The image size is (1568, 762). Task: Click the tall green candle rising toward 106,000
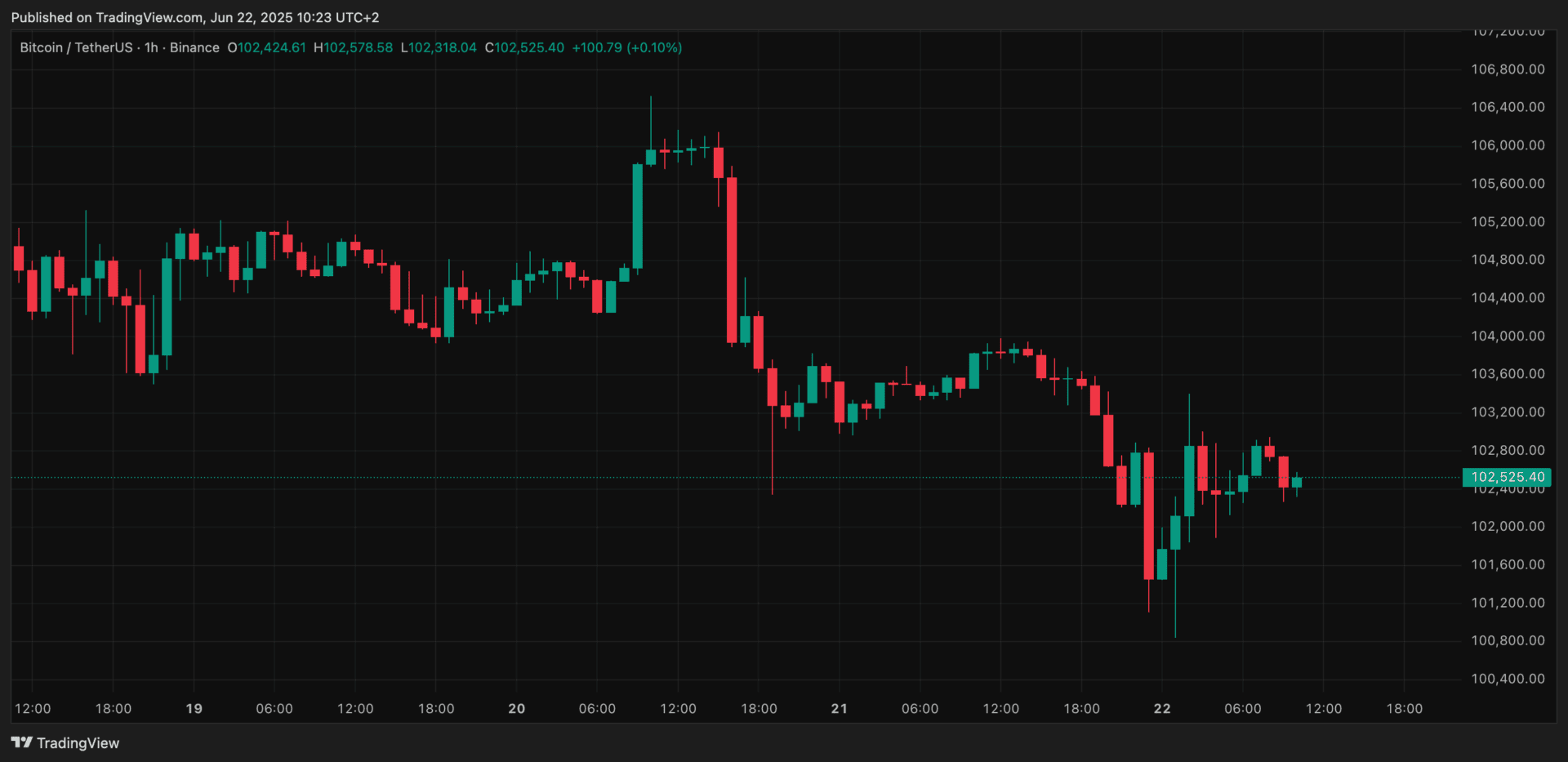point(637,216)
